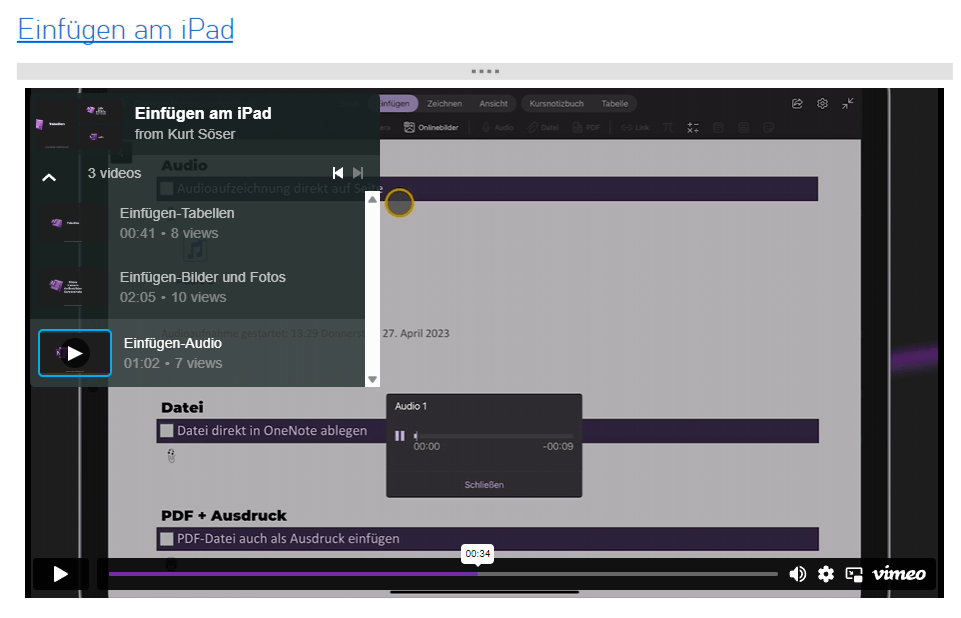Click the play overlay on Einfügen-Audio thumbnail
Screen dimensions: 961x618
click(x=75, y=353)
